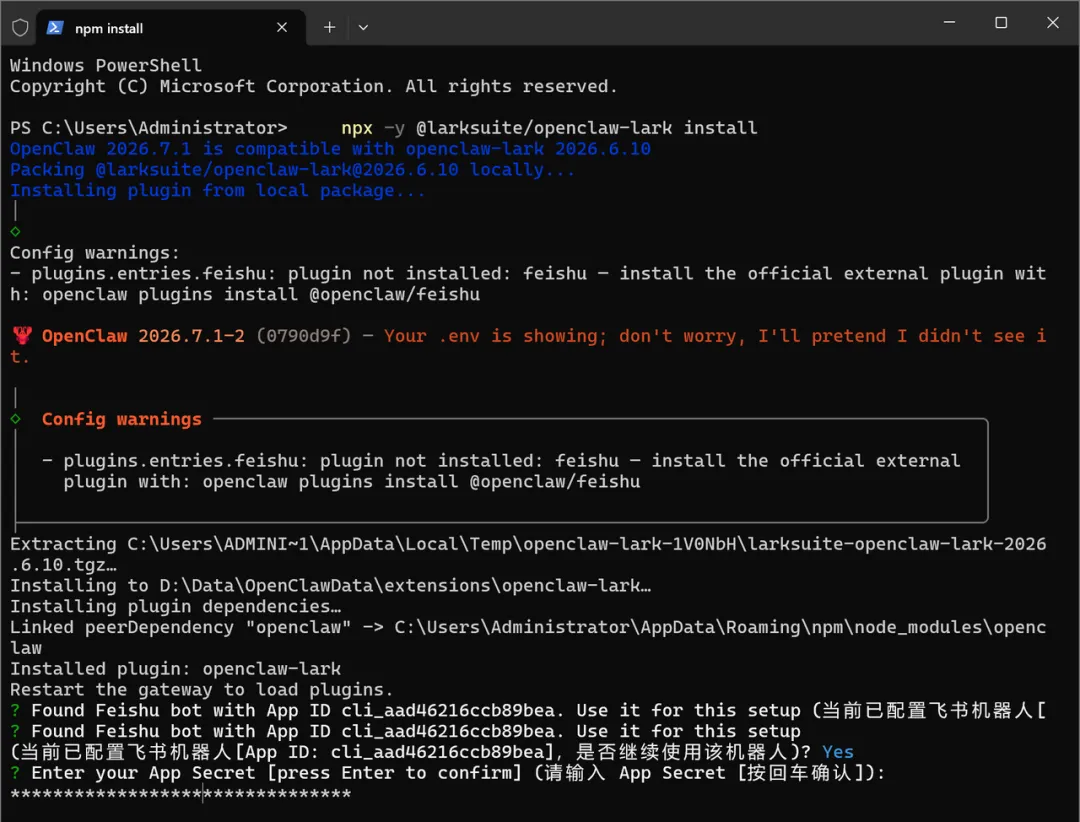Click the orange 'Config warnings' box title
This screenshot has height=822, width=1080.
pos(121,419)
